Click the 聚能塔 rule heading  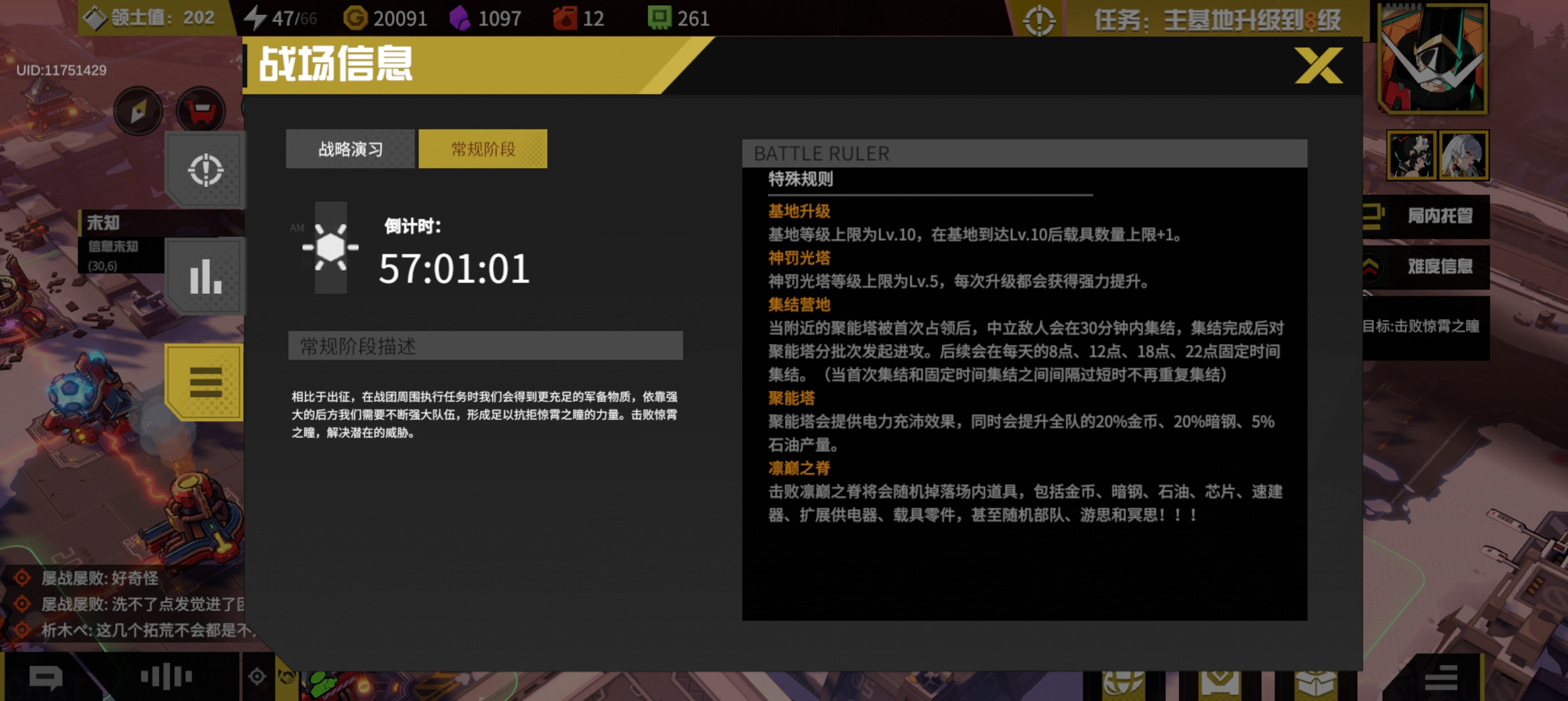791,398
